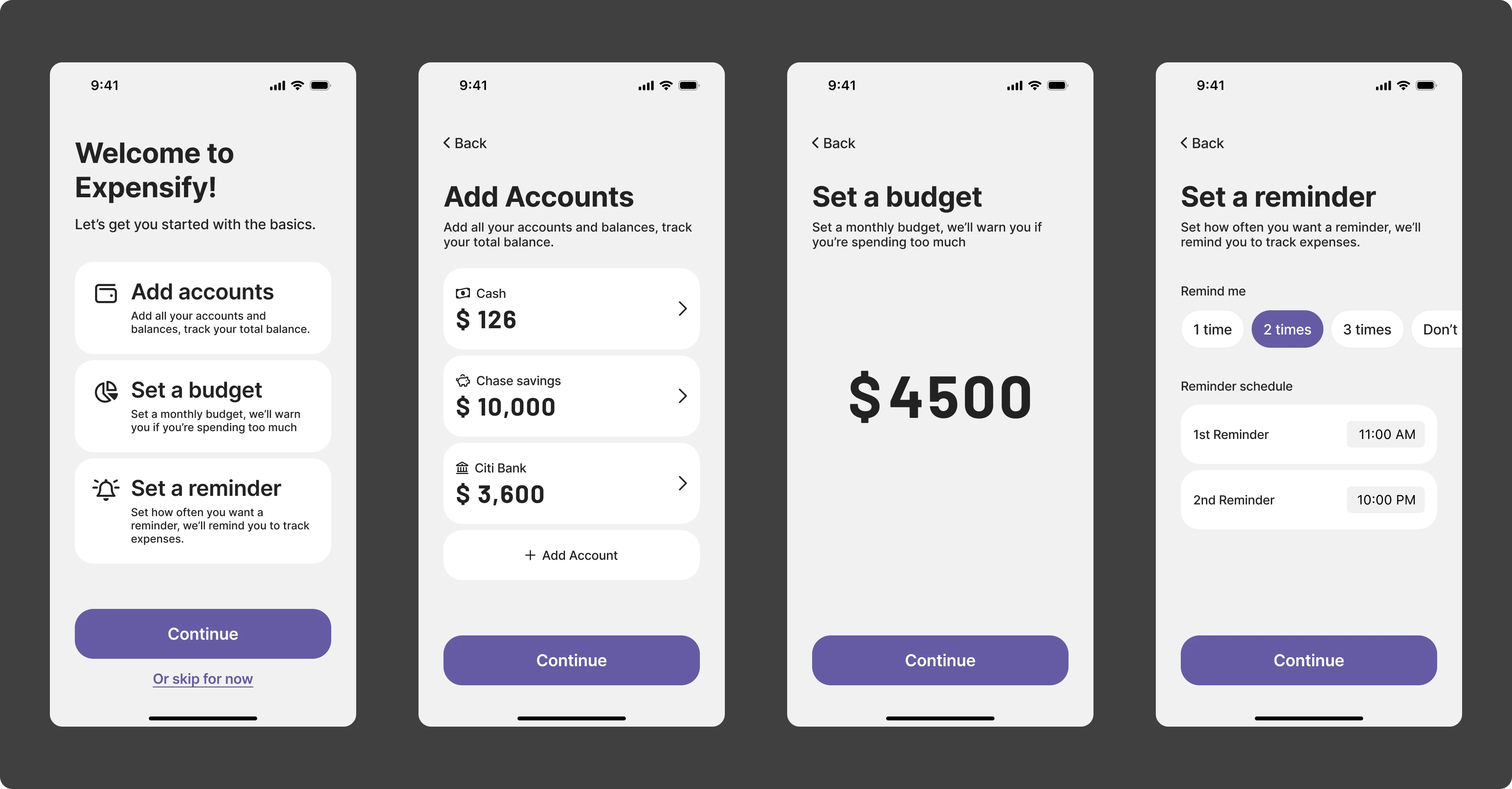Click 'Or skip for now' link
The height and width of the screenshot is (789, 1512).
(x=202, y=678)
